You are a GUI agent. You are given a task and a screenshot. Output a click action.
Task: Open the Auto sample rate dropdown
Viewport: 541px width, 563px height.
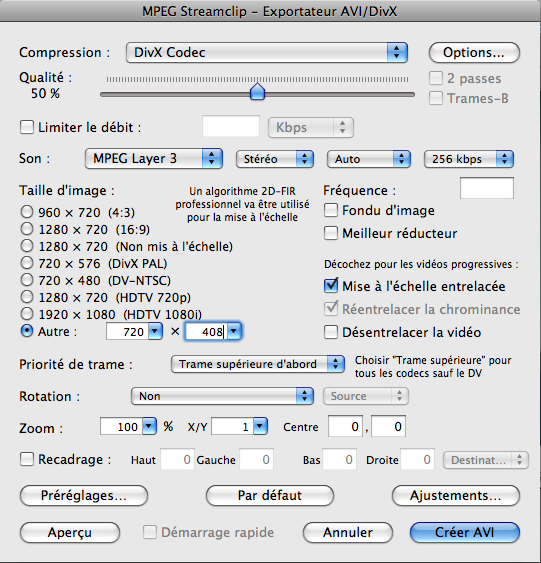tap(369, 159)
